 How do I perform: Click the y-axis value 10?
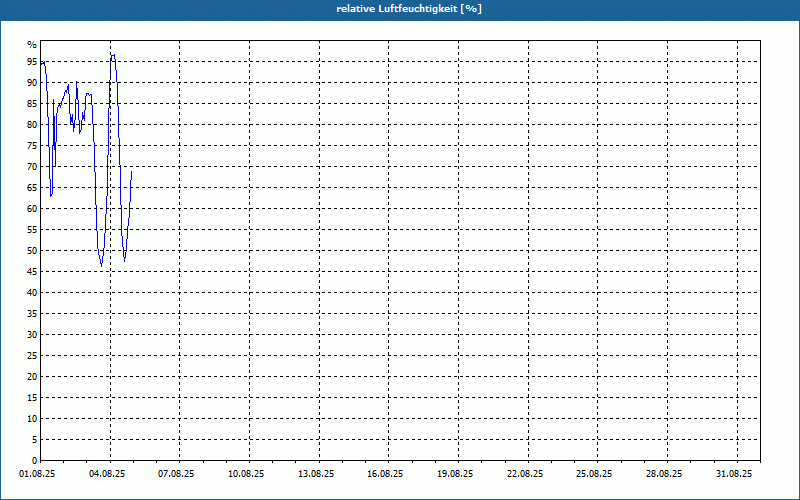[32, 419]
